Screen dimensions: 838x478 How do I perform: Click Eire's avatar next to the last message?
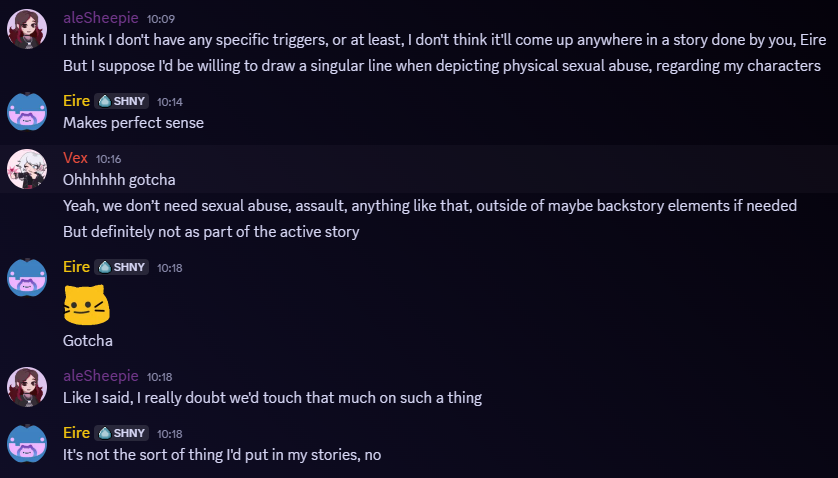[x=26, y=442]
